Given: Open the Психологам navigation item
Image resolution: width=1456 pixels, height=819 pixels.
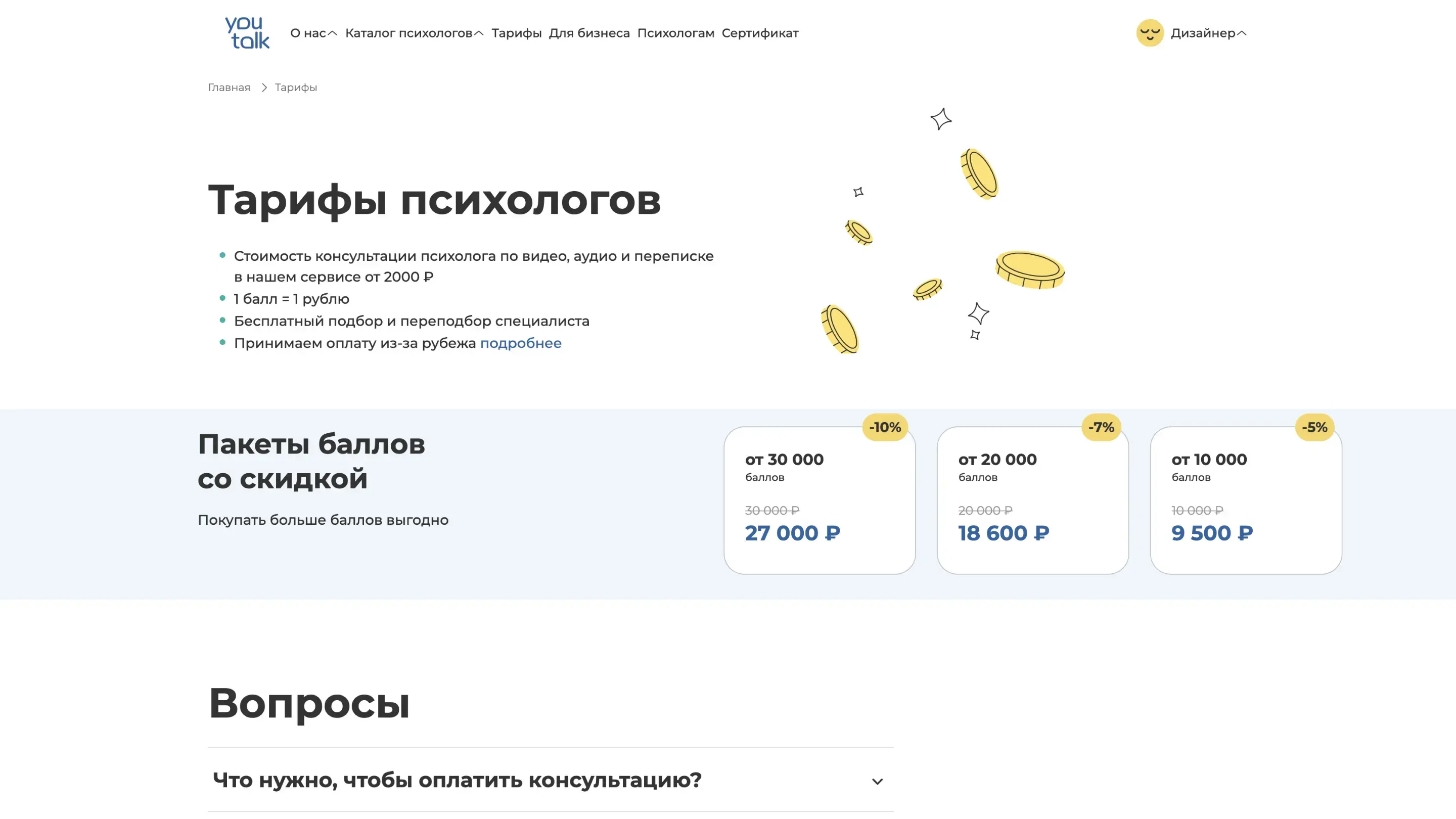Looking at the screenshot, I should coord(675,33).
